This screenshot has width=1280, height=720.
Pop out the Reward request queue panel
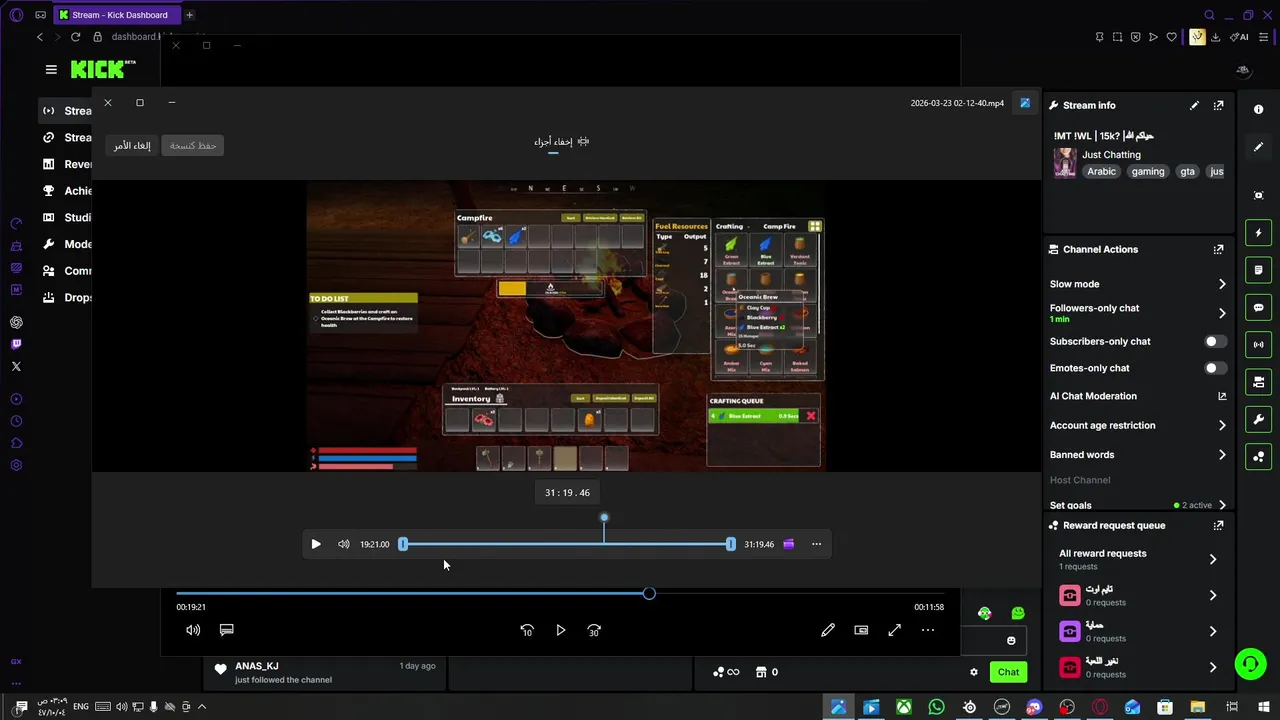pos(1218,525)
